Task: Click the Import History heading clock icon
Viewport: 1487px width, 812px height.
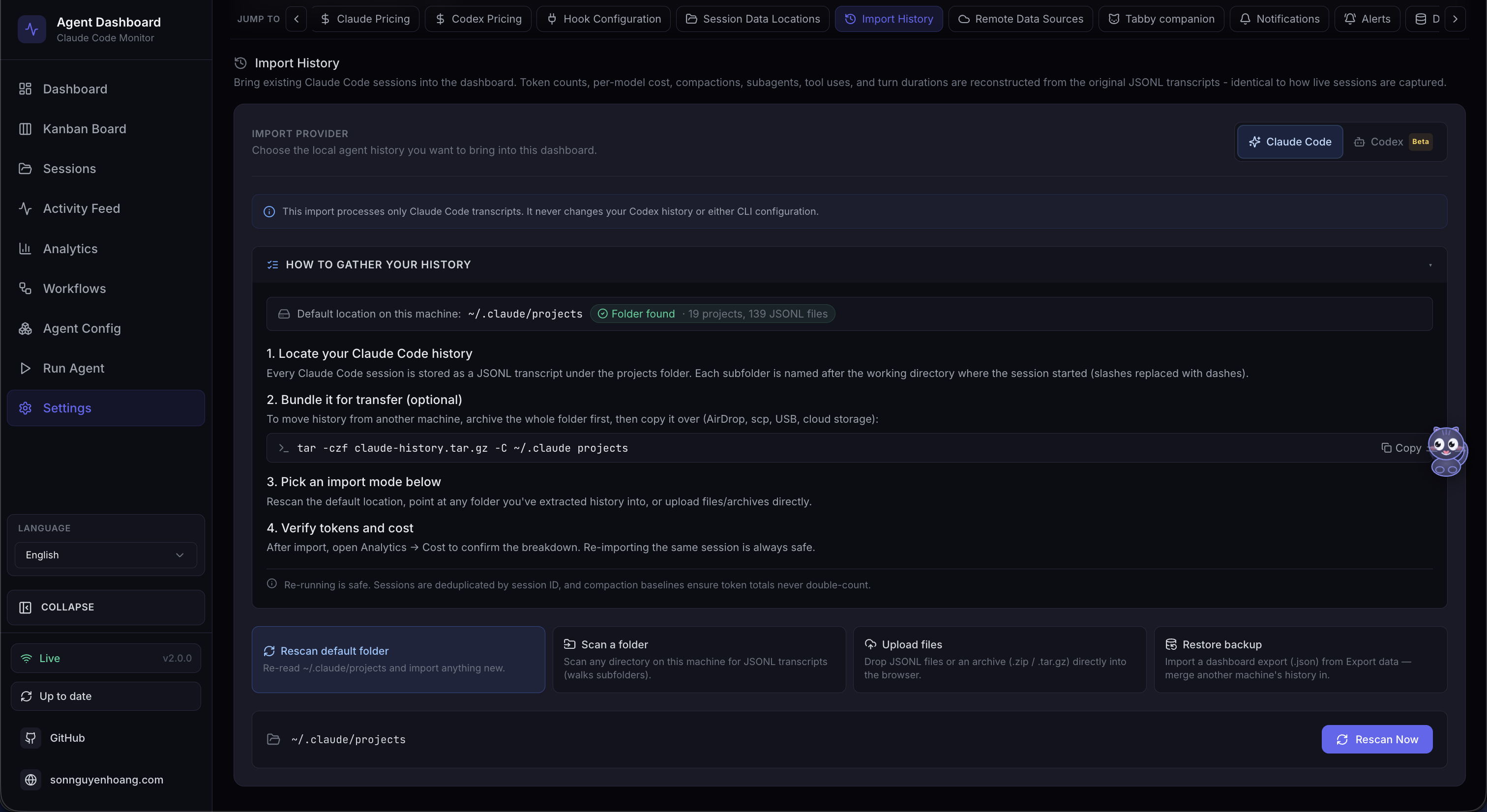Action: pyautogui.click(x=241, y=63)
